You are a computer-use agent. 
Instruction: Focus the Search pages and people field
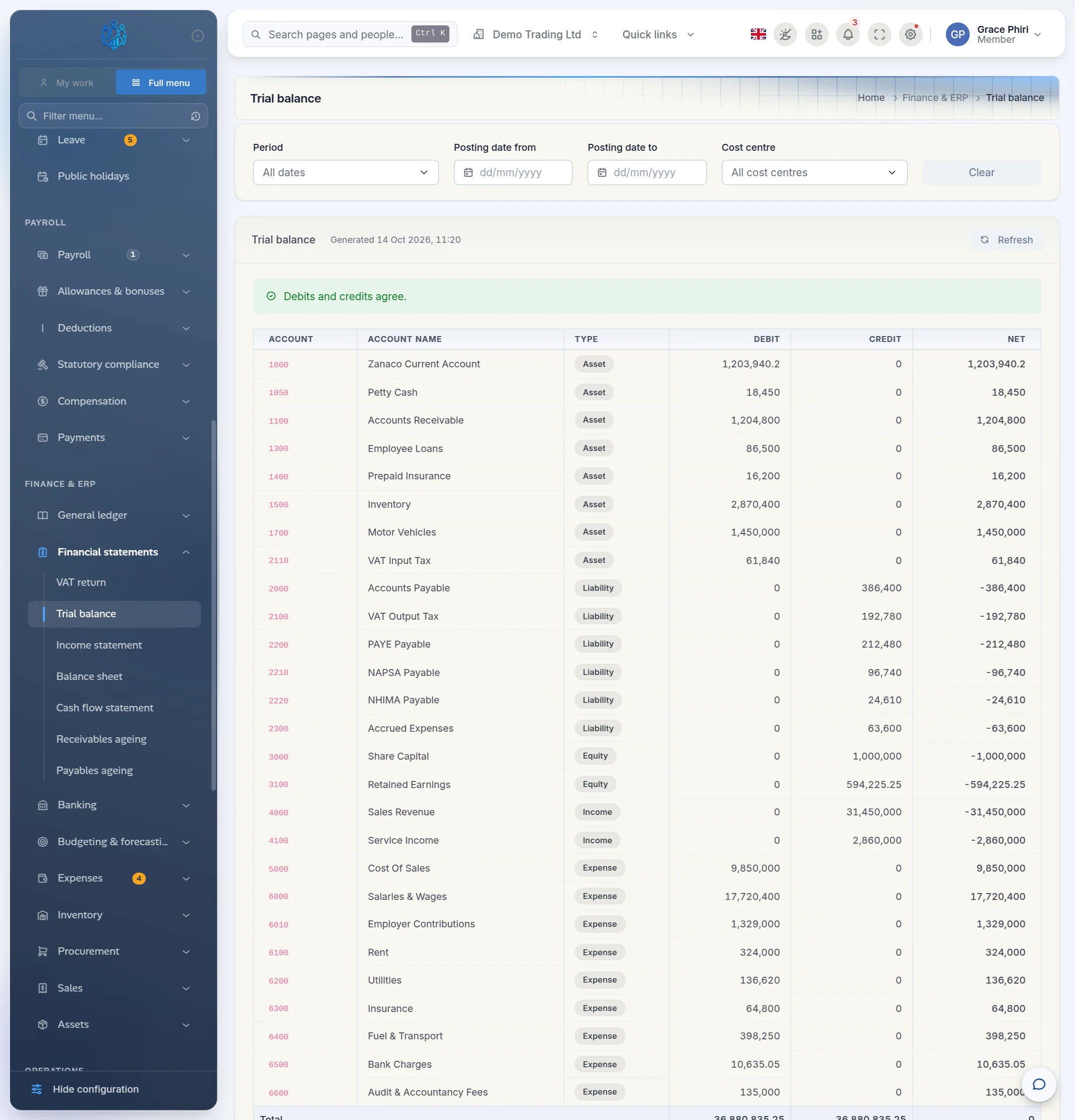click(350, 34)
